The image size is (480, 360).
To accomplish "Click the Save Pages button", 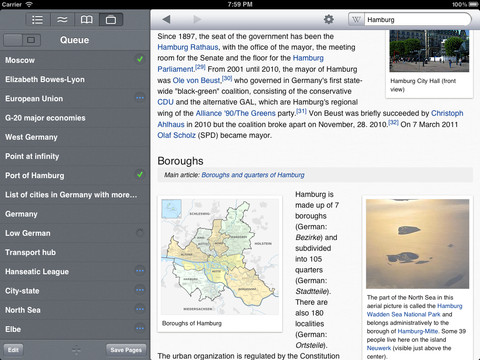I will click(126, 350).
